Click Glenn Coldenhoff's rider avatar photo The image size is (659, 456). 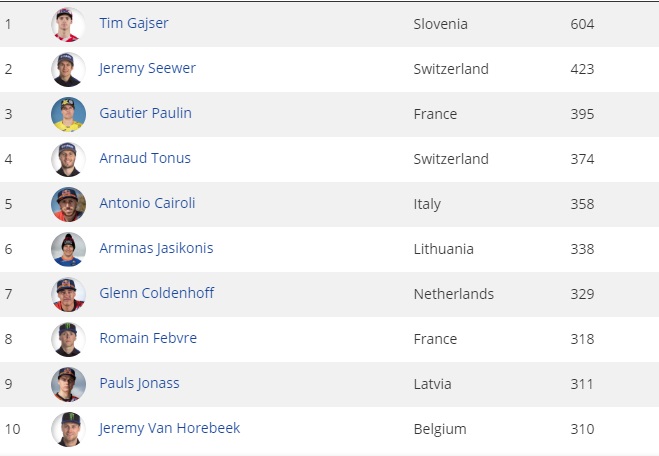coord(68,294)
